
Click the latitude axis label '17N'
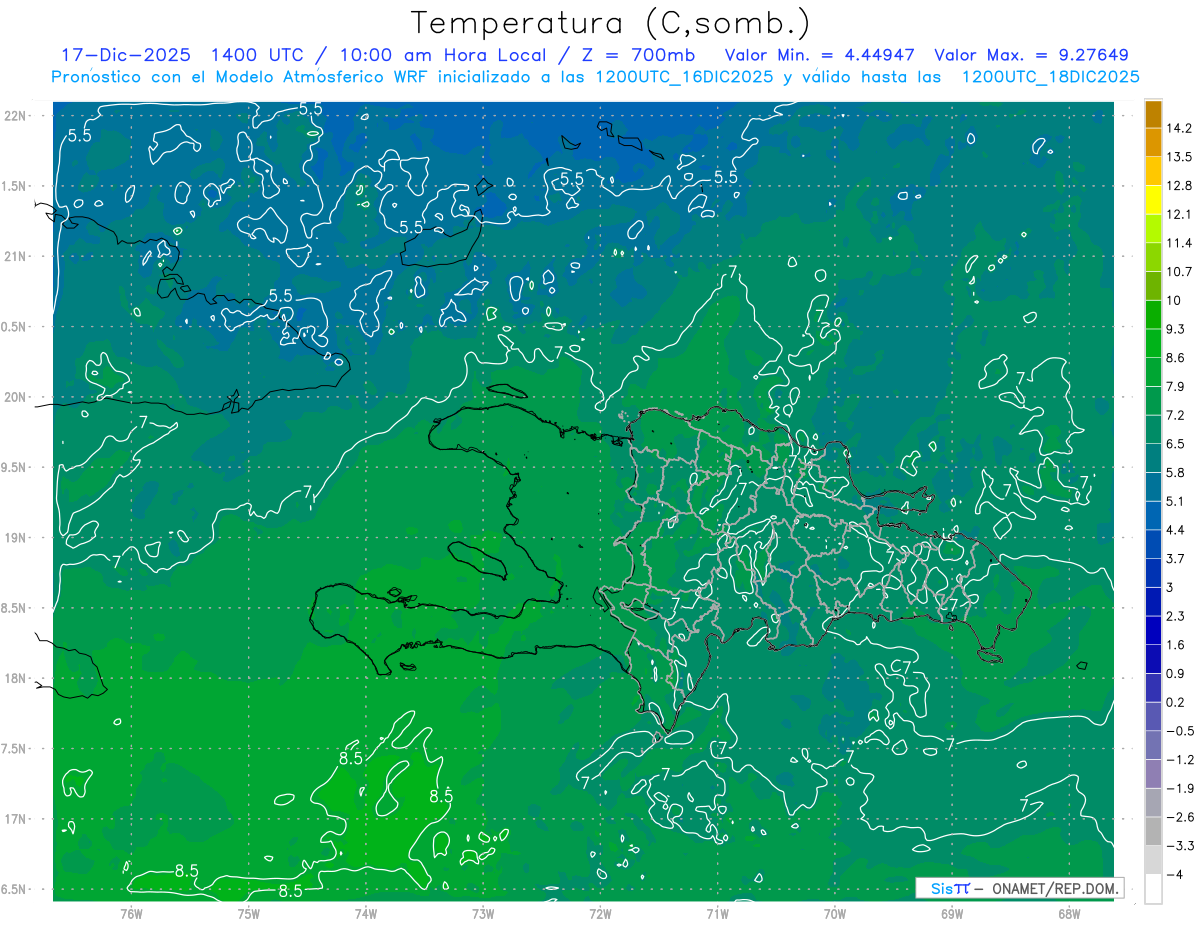[x=16, y=819]
